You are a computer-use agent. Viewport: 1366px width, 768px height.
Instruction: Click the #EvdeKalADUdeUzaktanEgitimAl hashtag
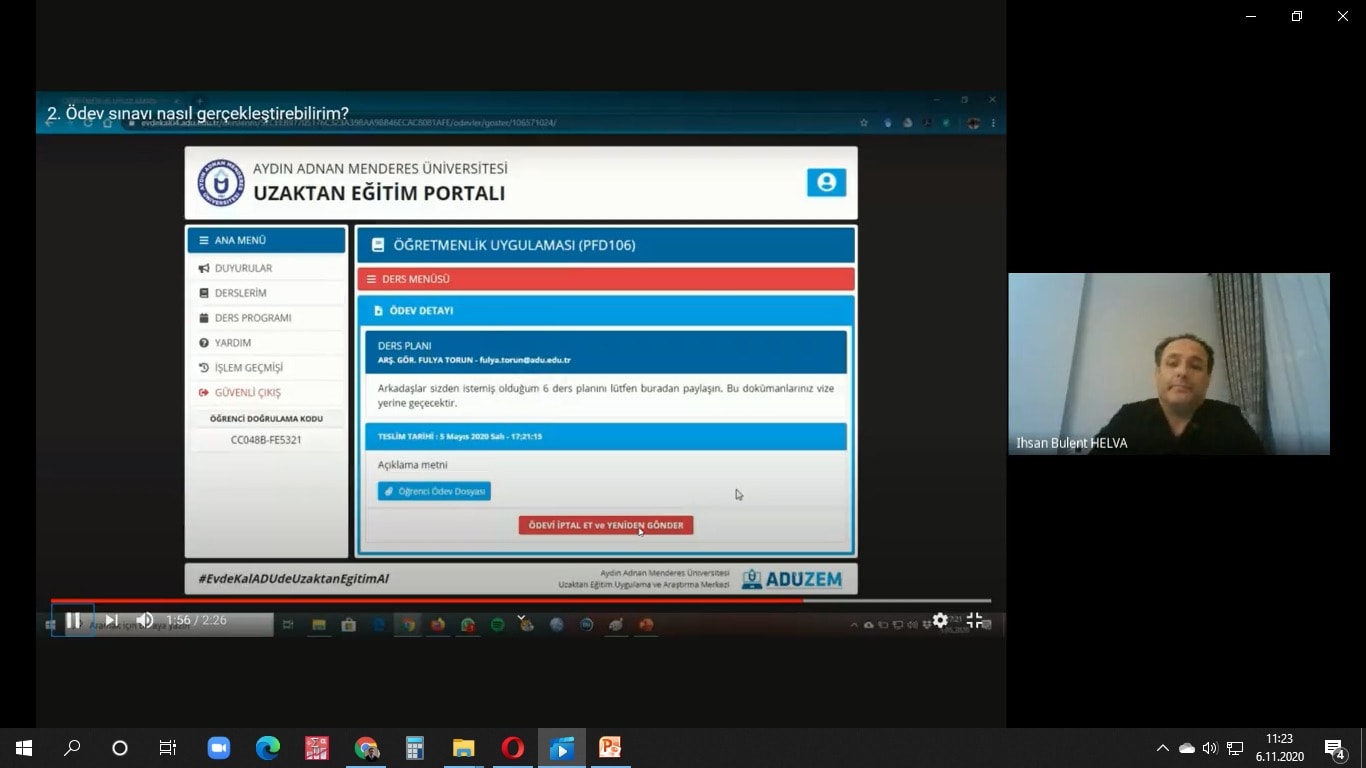click(293, 579)
